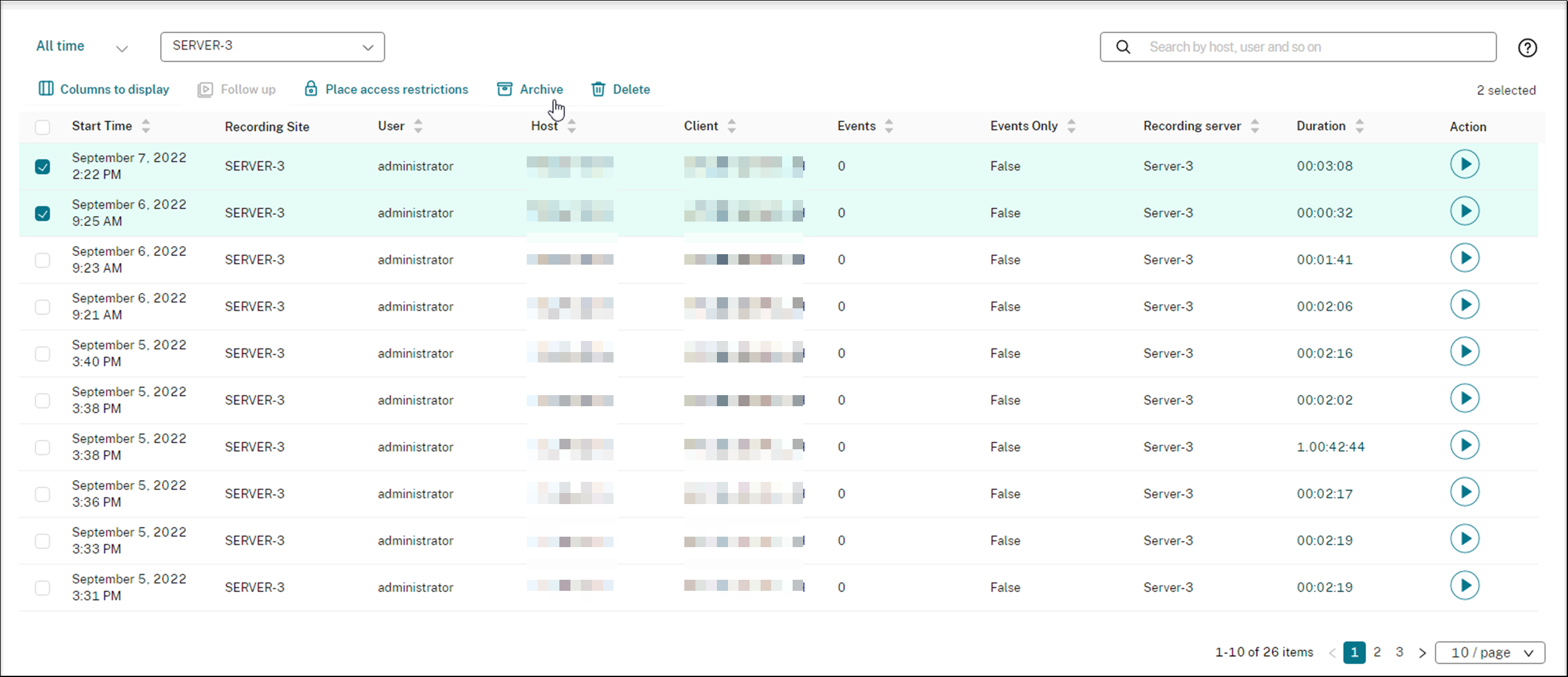This screenshot has width=1568, height=677.
Task: Navigate to page 3 of results
Action: 1400,652
